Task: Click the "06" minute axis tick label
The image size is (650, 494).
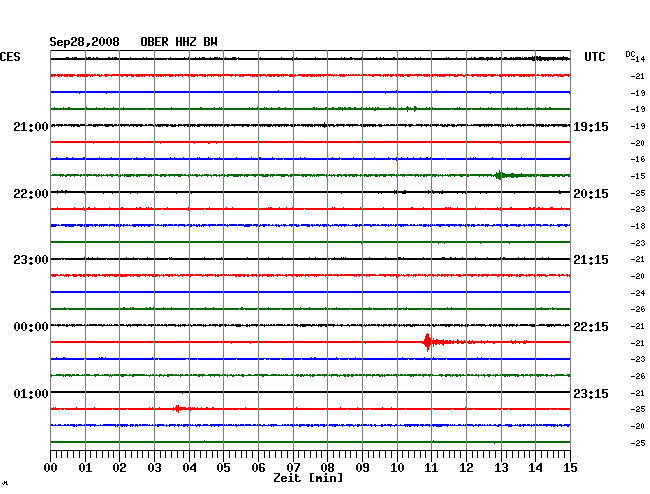Action: click(258, 467)
